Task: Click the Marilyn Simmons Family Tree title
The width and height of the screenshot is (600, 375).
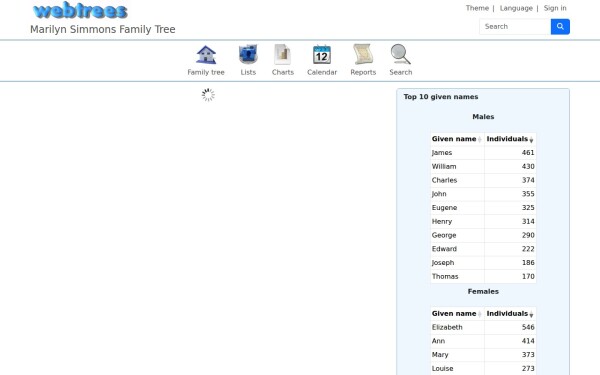Action: [103, 29]
